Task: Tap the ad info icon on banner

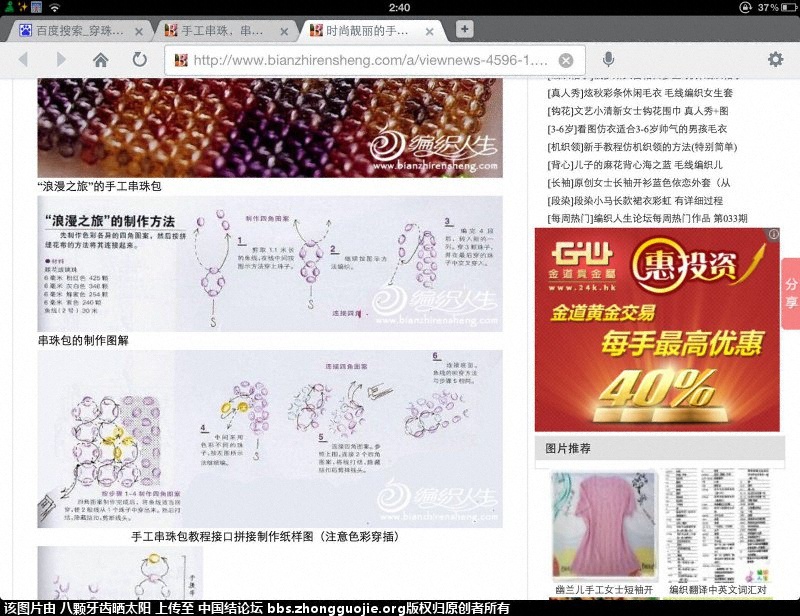Action: pos(772,234)
